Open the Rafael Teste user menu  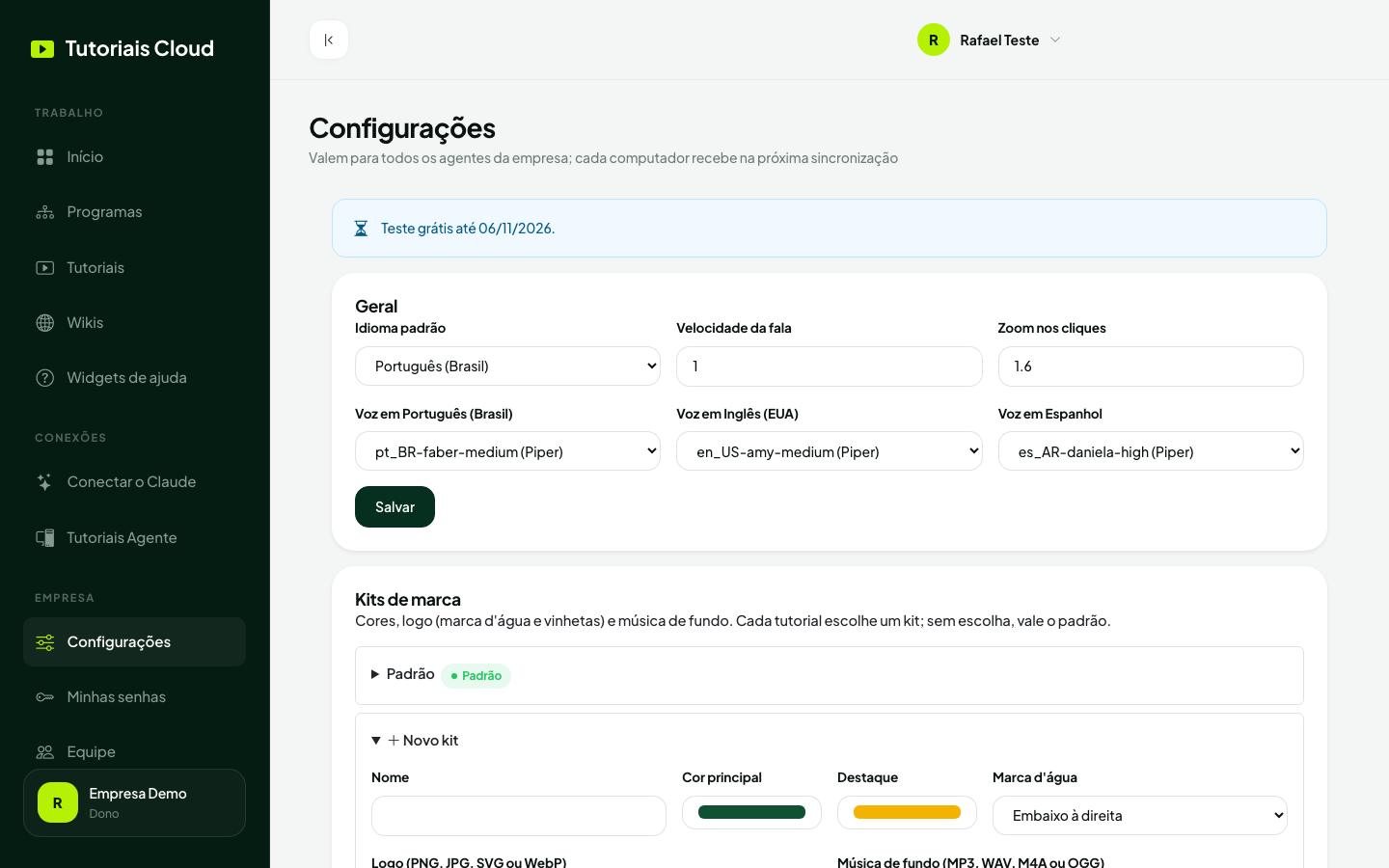990,40
